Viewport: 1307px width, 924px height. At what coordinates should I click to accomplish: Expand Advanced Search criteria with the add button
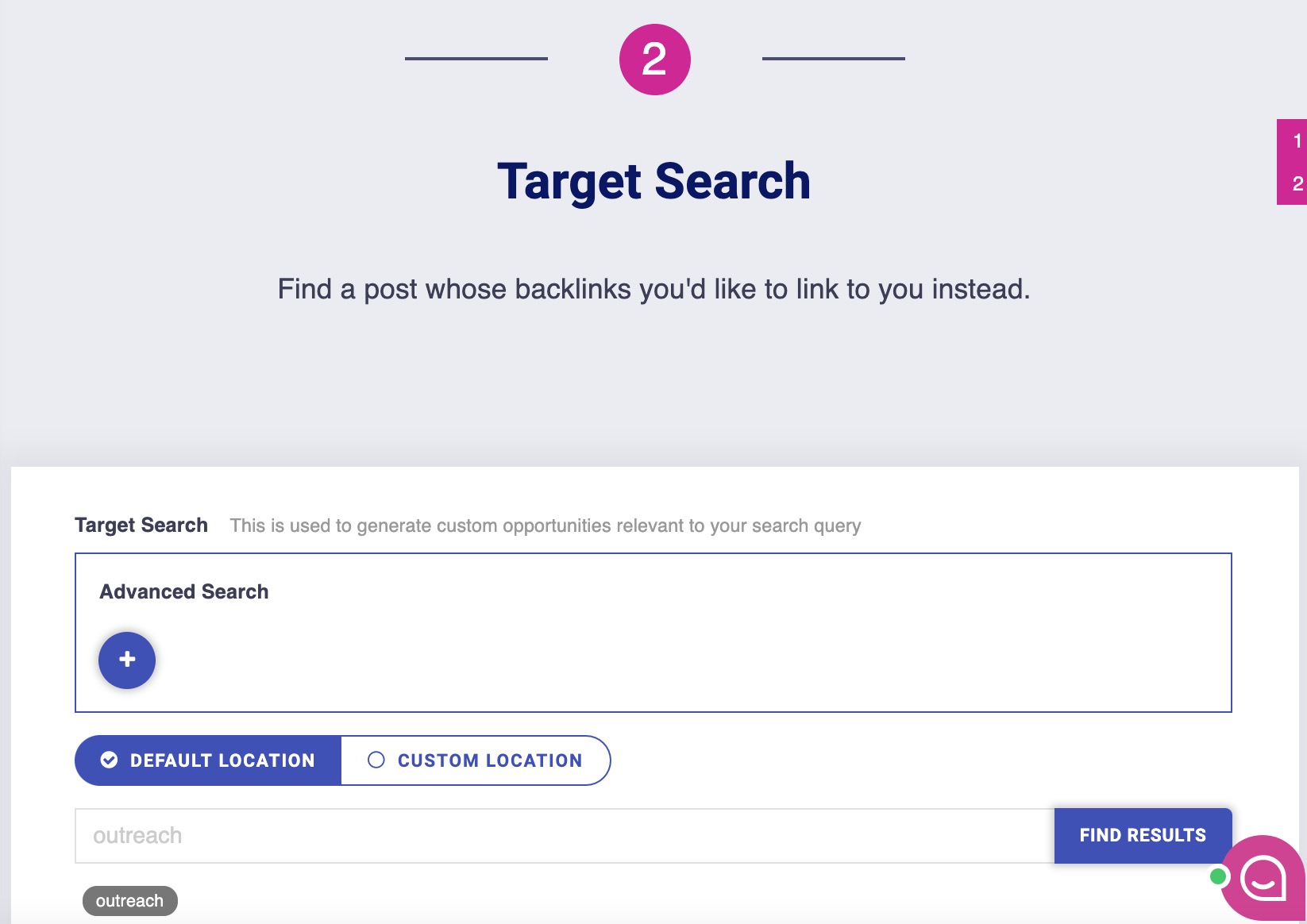126,660
